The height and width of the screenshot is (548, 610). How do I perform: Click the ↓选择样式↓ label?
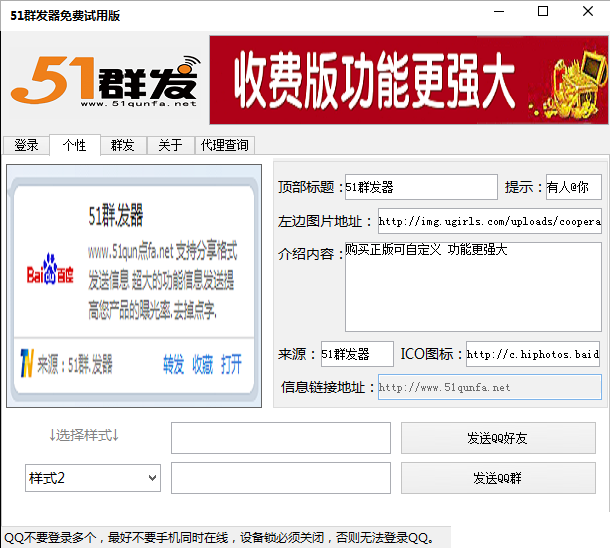point(84,435)
